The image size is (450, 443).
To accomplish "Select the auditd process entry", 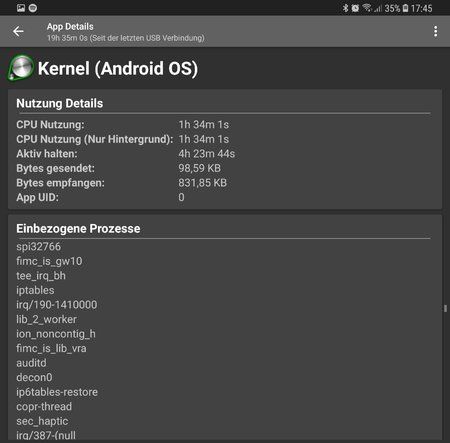I will pos(31,363).
